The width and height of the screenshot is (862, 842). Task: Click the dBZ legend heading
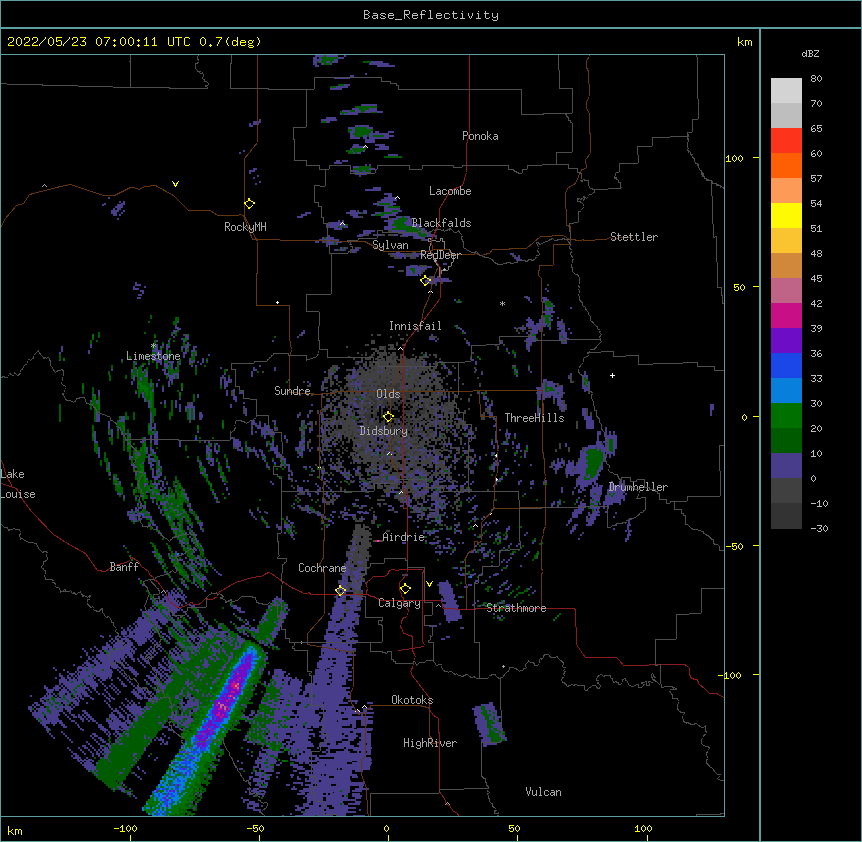tap(810, 53)
